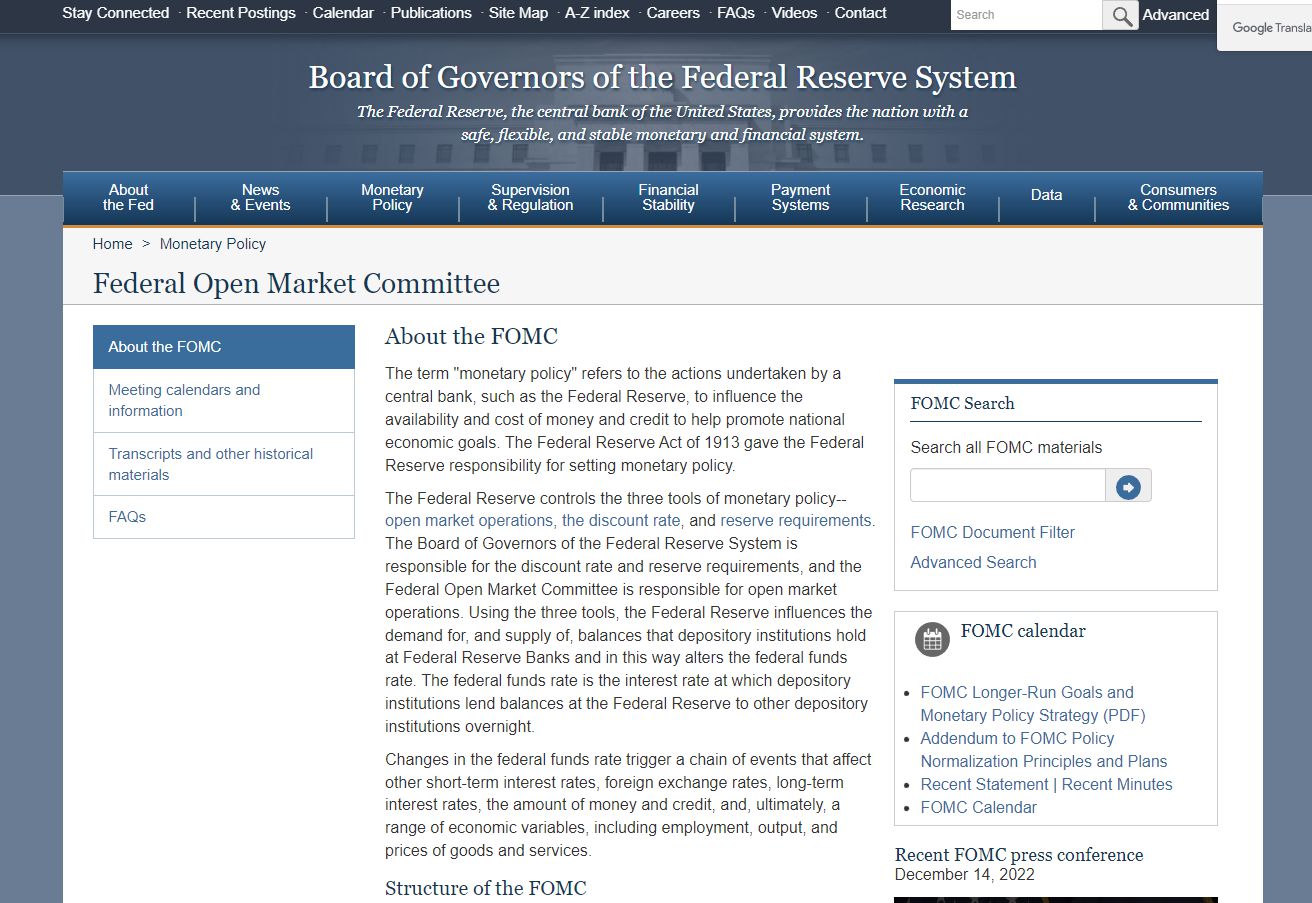Open Financial Stability menu
This screenshot has width=1312, height=903.
click(x=668, y=197)
